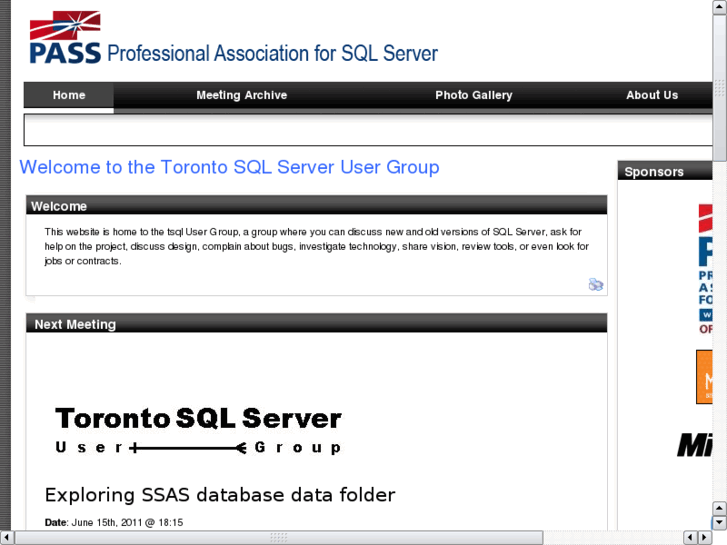Click the Professional Association for SQL Server title

click(272, 53)
